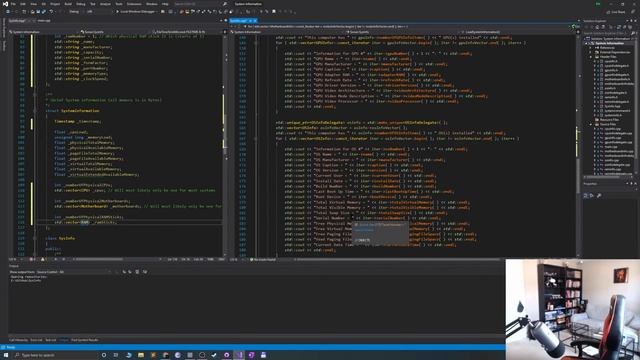Image resolution: width=640 pixels, height=360 pixels.
Task: Collapse the class SysInfo code block
Action: click(35, 238)
